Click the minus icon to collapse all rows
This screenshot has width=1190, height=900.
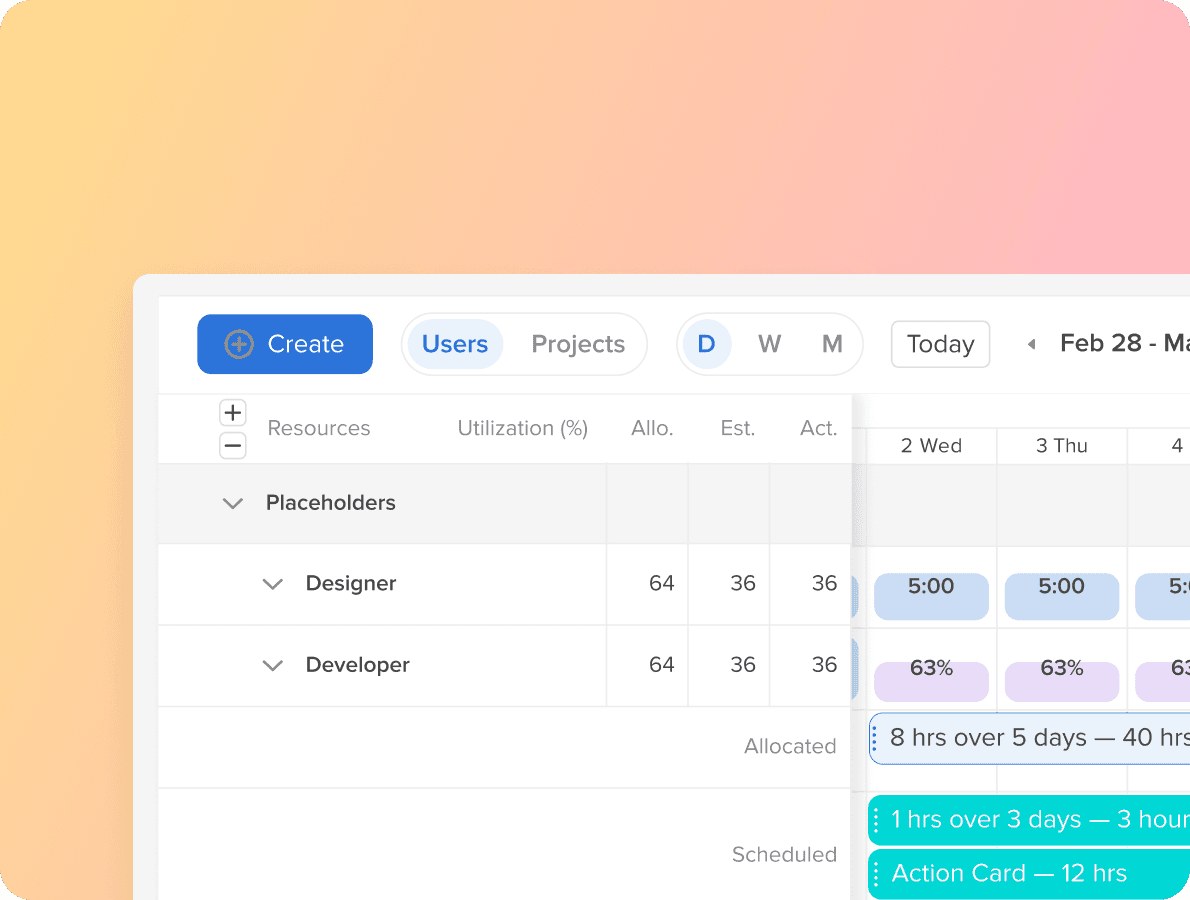[x=233, y=446]
